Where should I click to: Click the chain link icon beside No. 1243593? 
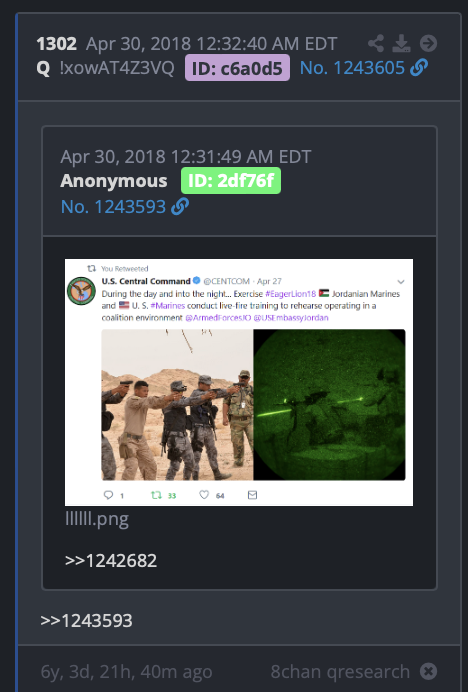point(180,207)
